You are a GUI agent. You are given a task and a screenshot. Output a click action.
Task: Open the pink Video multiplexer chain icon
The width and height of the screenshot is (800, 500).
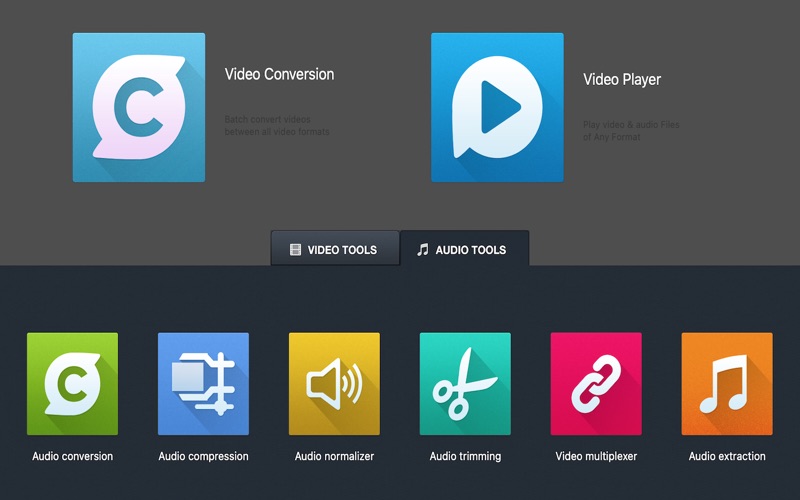point(596,384)
